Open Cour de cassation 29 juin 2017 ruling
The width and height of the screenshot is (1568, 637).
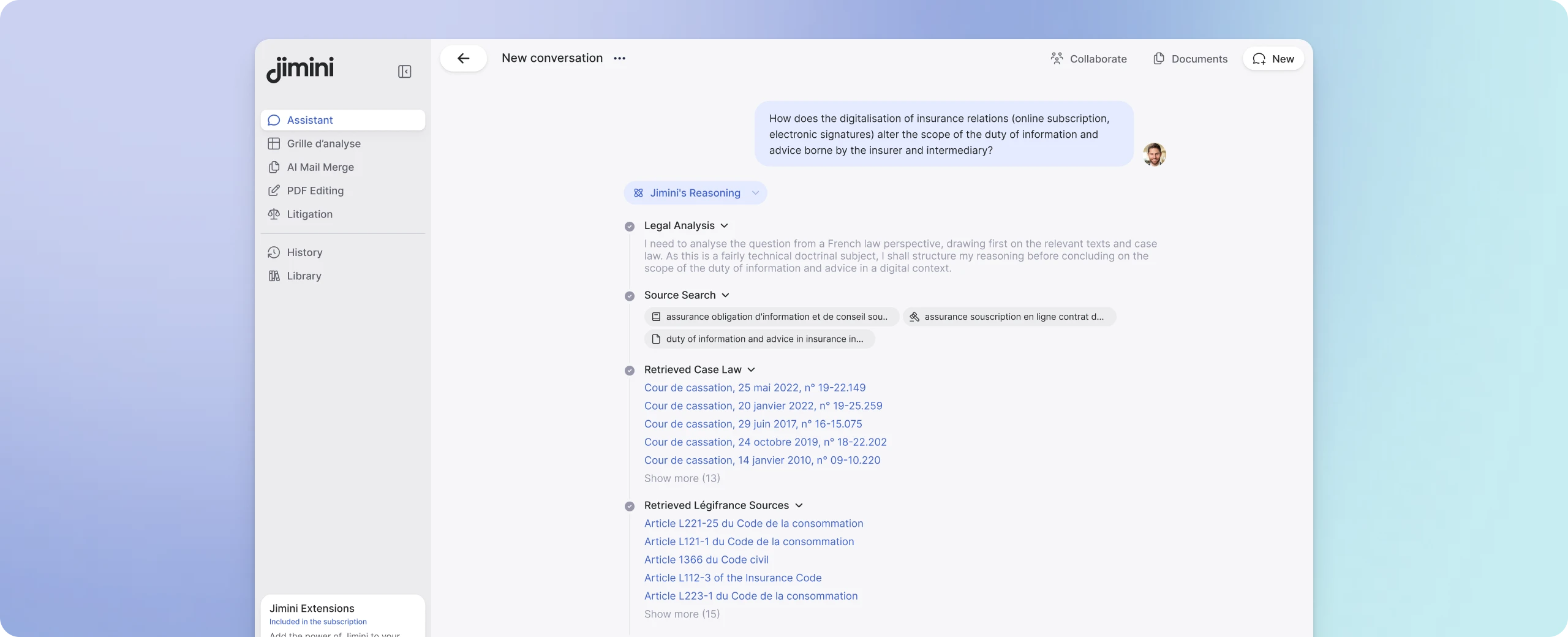pyautogui.click(x=753, y=424)
